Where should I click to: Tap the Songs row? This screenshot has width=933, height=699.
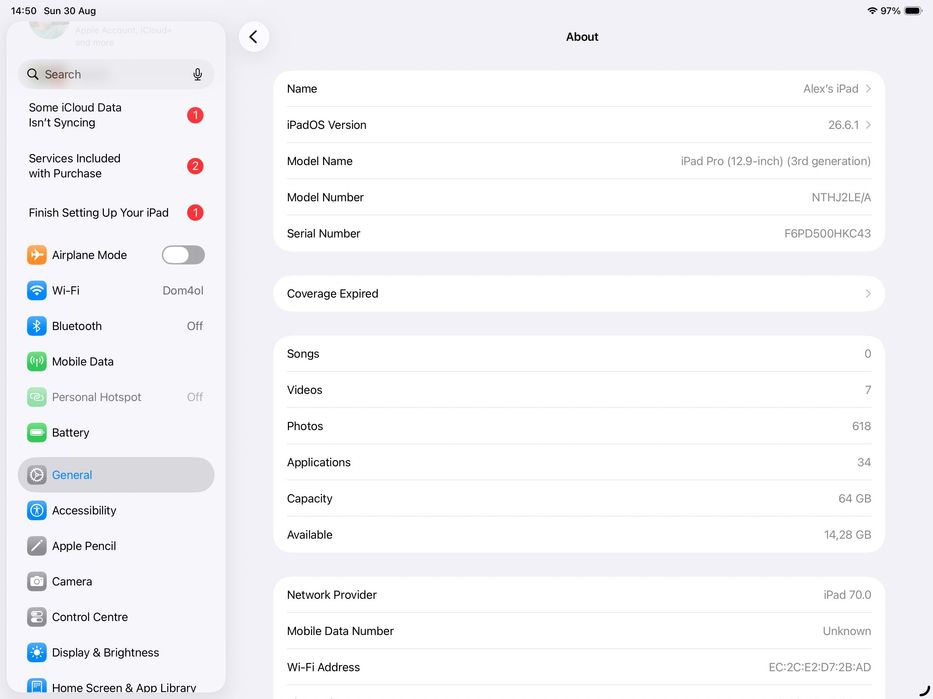click(x=579, y=354)
